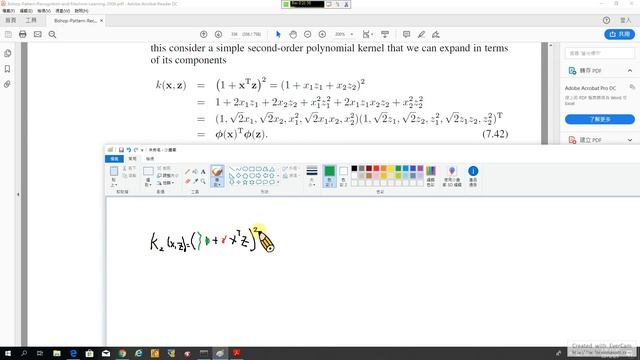The image size is (640, 360).
Task: Open Acrobat Reader taskbar icon
Action: (x=236, y=353)
